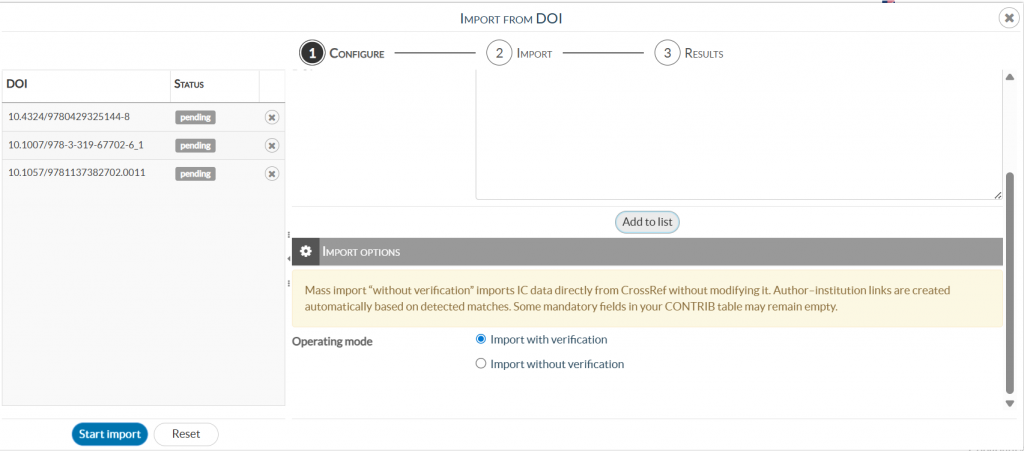
Task: Select Import without verification mode
Action: click(481, 364)
